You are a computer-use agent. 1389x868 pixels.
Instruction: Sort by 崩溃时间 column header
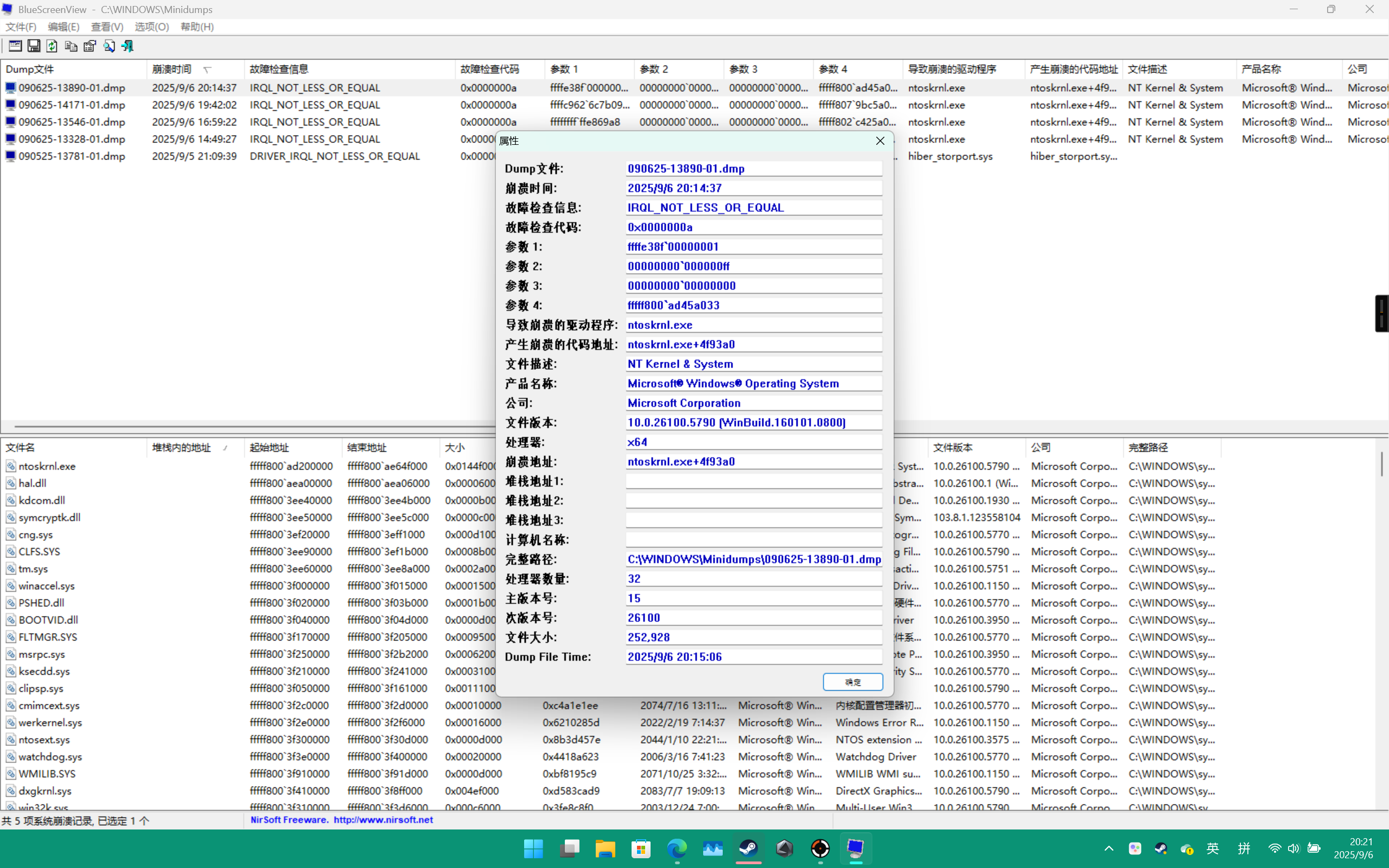[172, 69]
